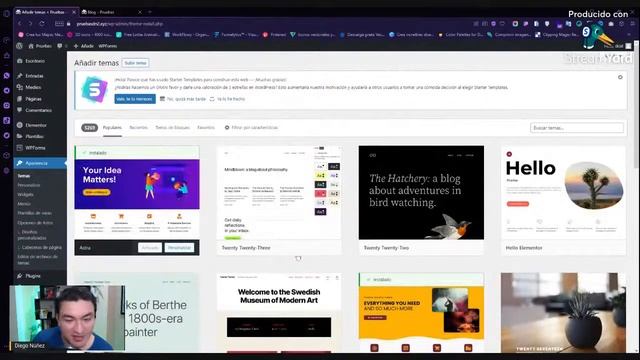Open Opciones de Astra submenu item
This screenshot has width=640, height=360.
[x=35, y=223]
